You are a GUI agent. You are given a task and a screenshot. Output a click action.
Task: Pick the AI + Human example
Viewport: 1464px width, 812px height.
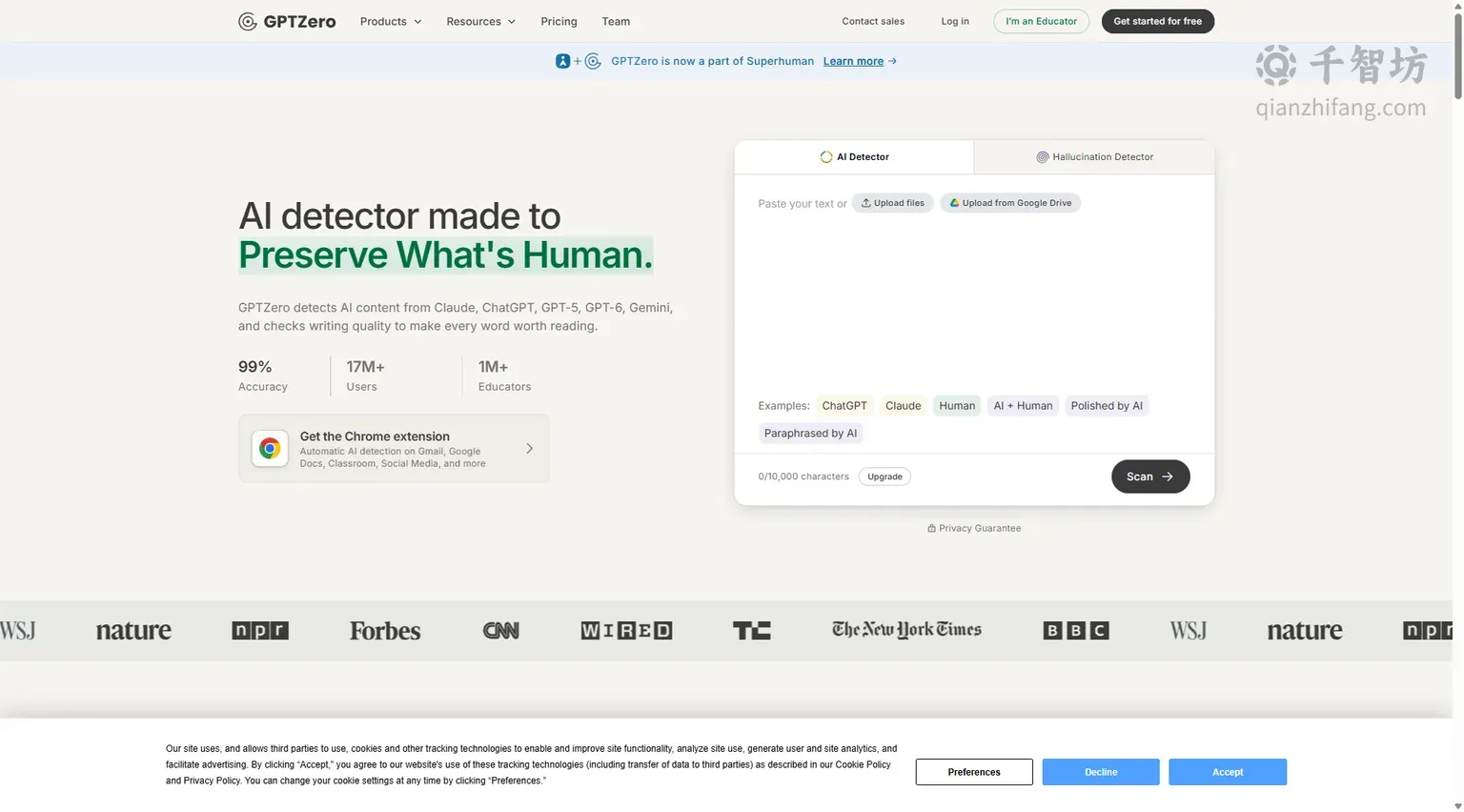pos(1023,406)
